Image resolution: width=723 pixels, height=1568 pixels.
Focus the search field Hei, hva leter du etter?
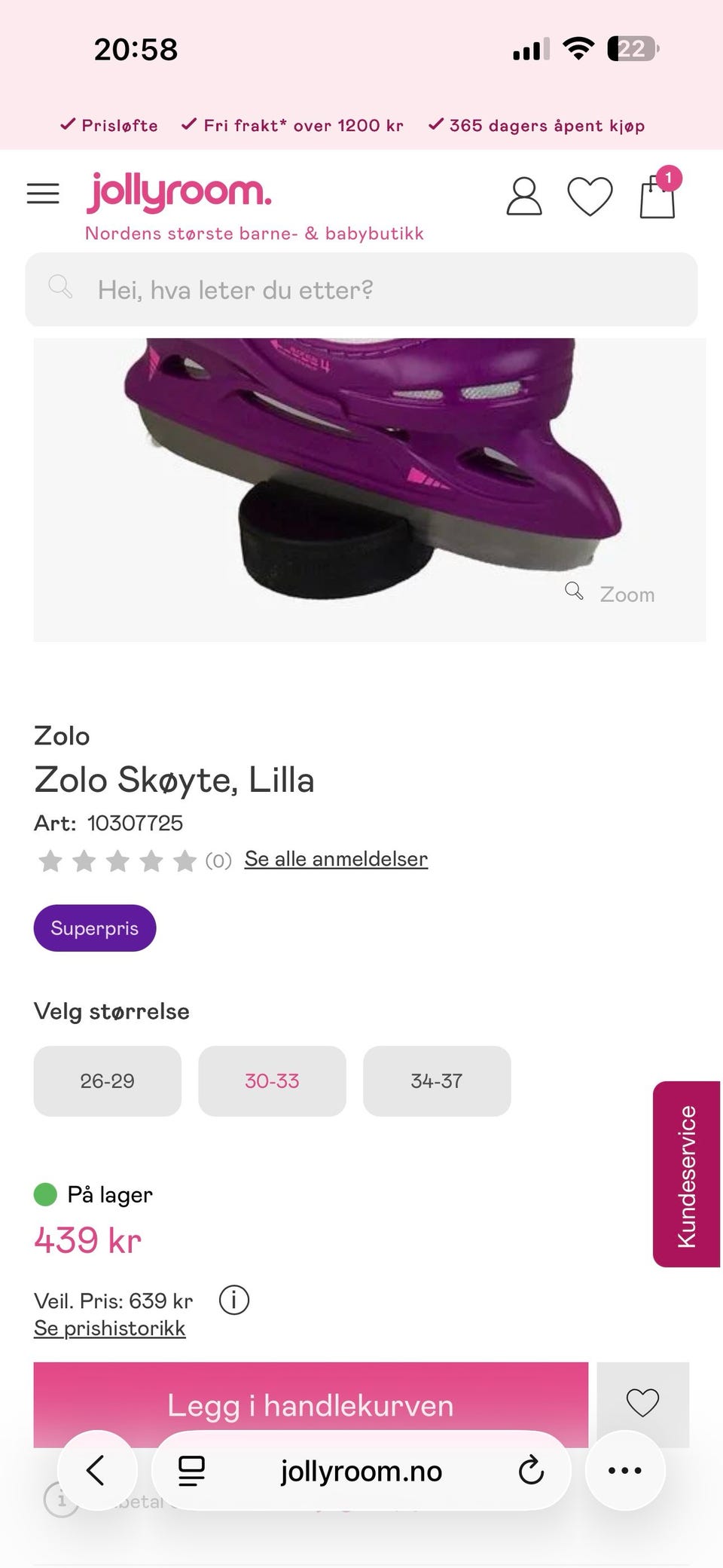[x=361, y=289]
